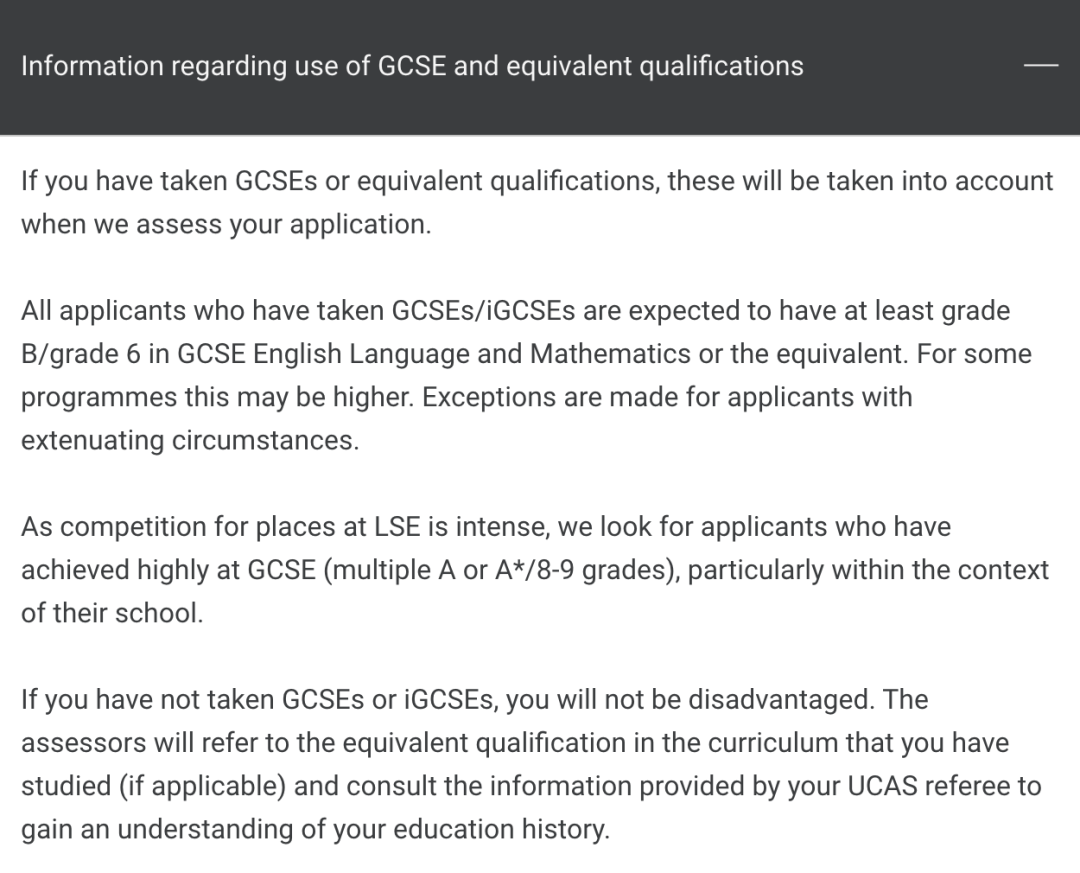This screenshot has width=1080, height=873.
Task: Click the word 'Mathematics' in the requirements text
Action: coord(610,354)
